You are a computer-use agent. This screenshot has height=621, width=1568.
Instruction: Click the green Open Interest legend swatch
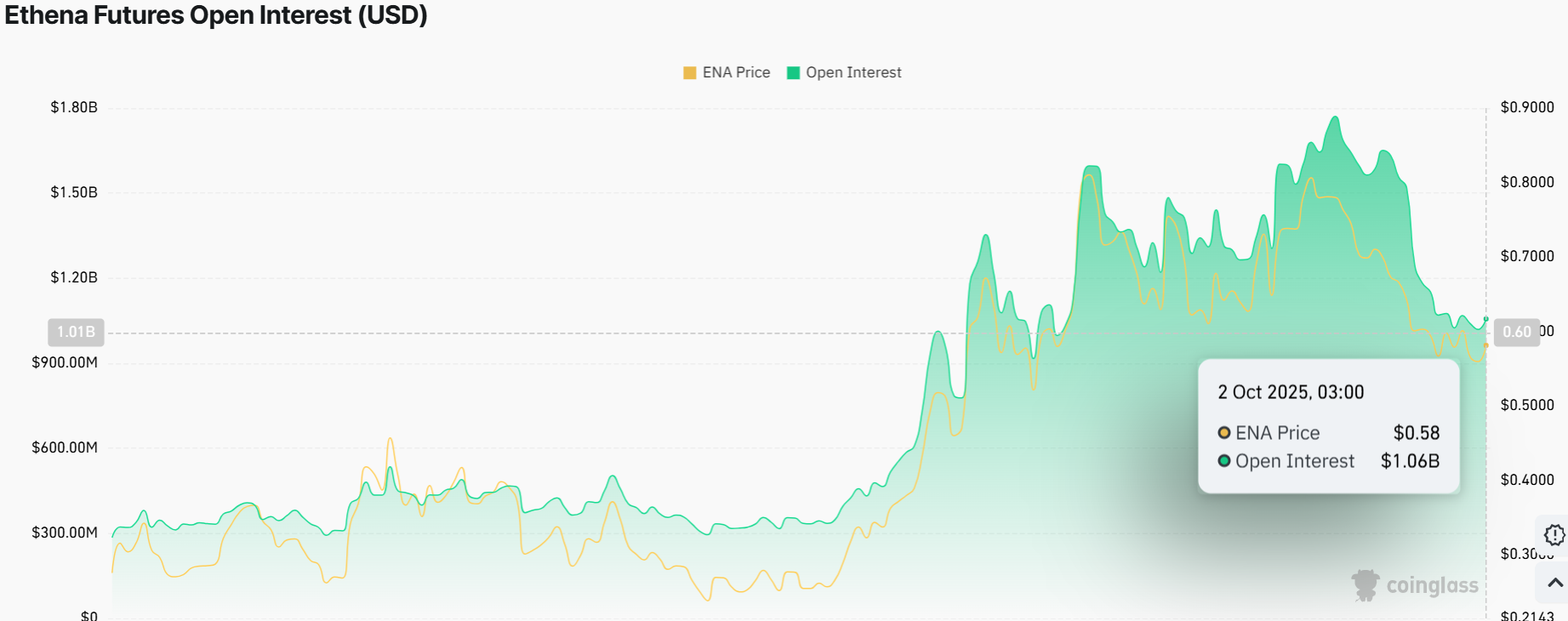(x=794, y=73)
